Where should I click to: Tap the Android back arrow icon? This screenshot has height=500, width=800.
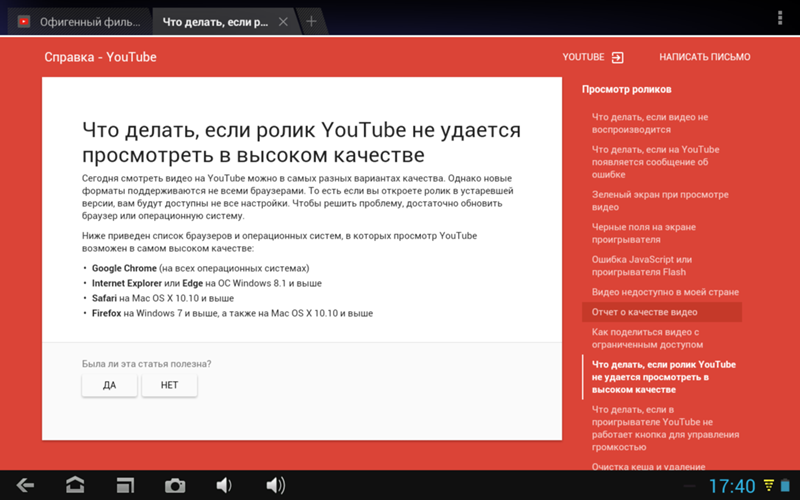pos(25,485)
